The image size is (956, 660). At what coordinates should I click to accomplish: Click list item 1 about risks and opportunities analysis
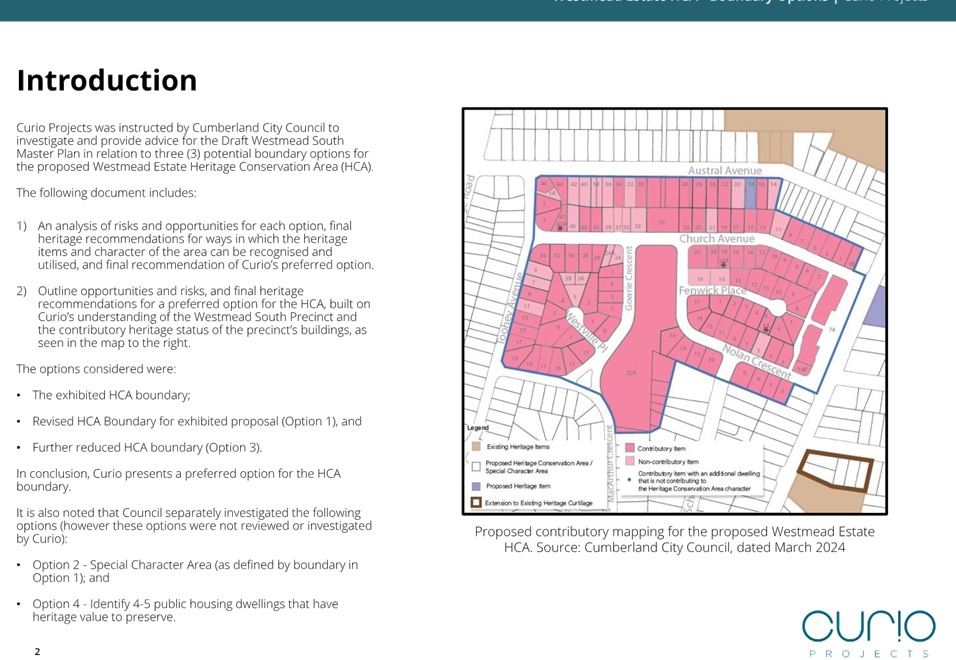click(205, 245)
